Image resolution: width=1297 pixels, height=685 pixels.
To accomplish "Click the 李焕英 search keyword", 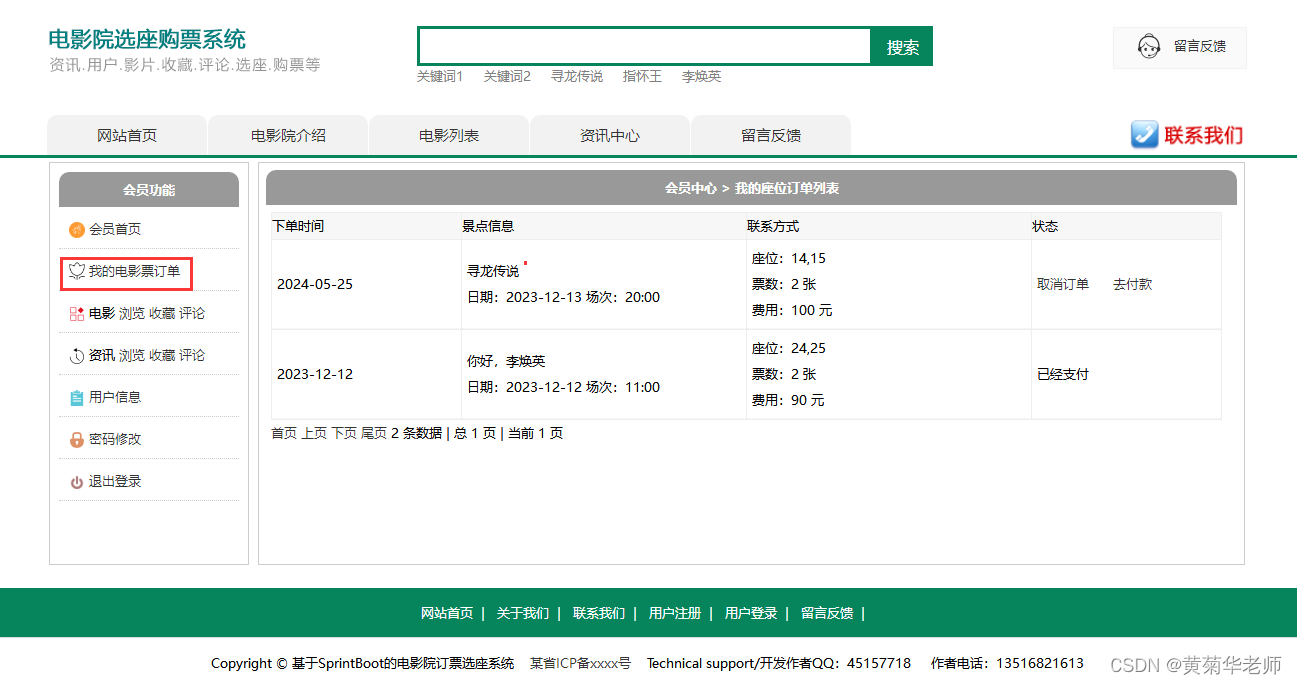I will [701, 76].
